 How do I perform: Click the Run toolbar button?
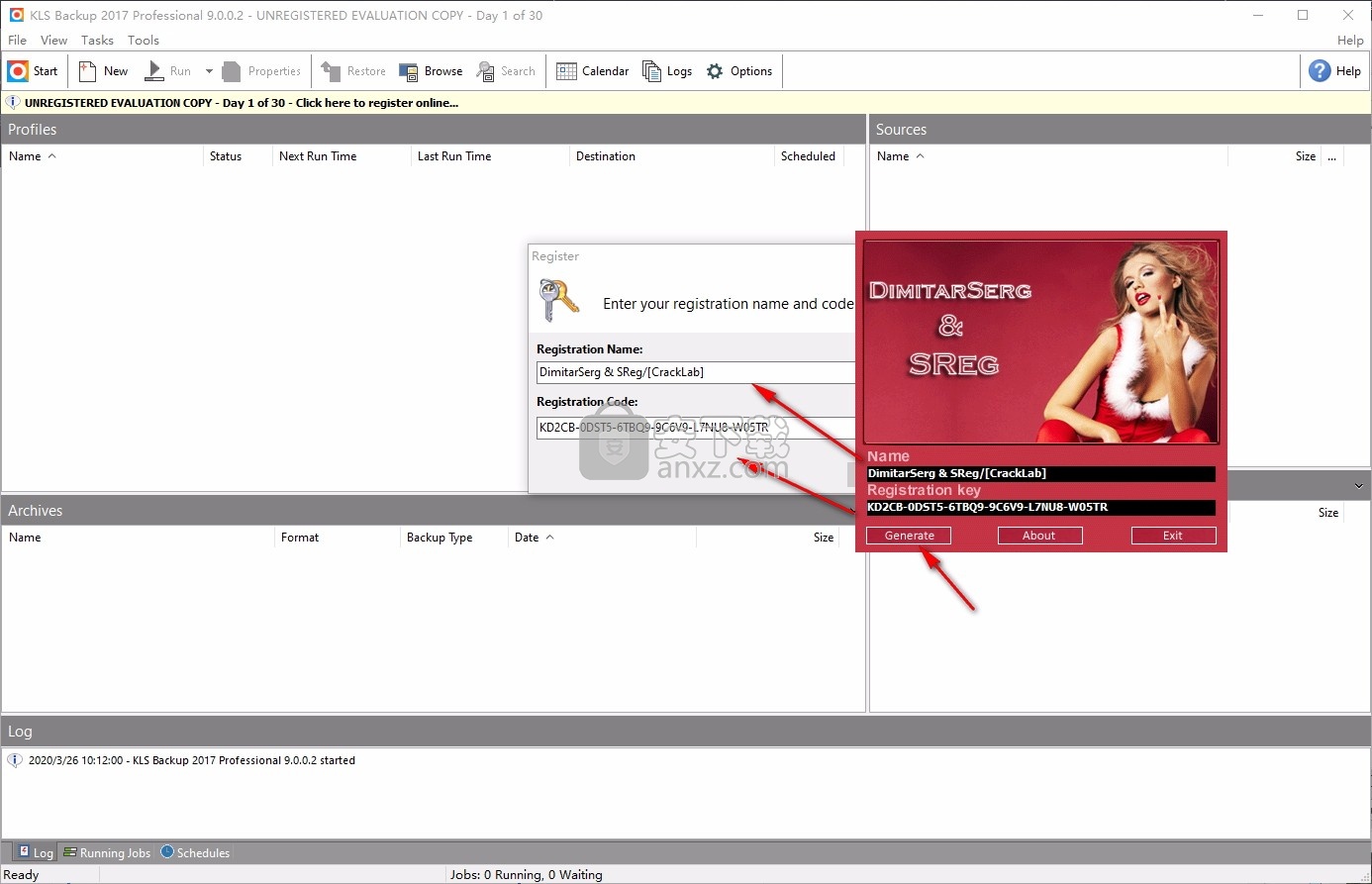tap(168, 71)
